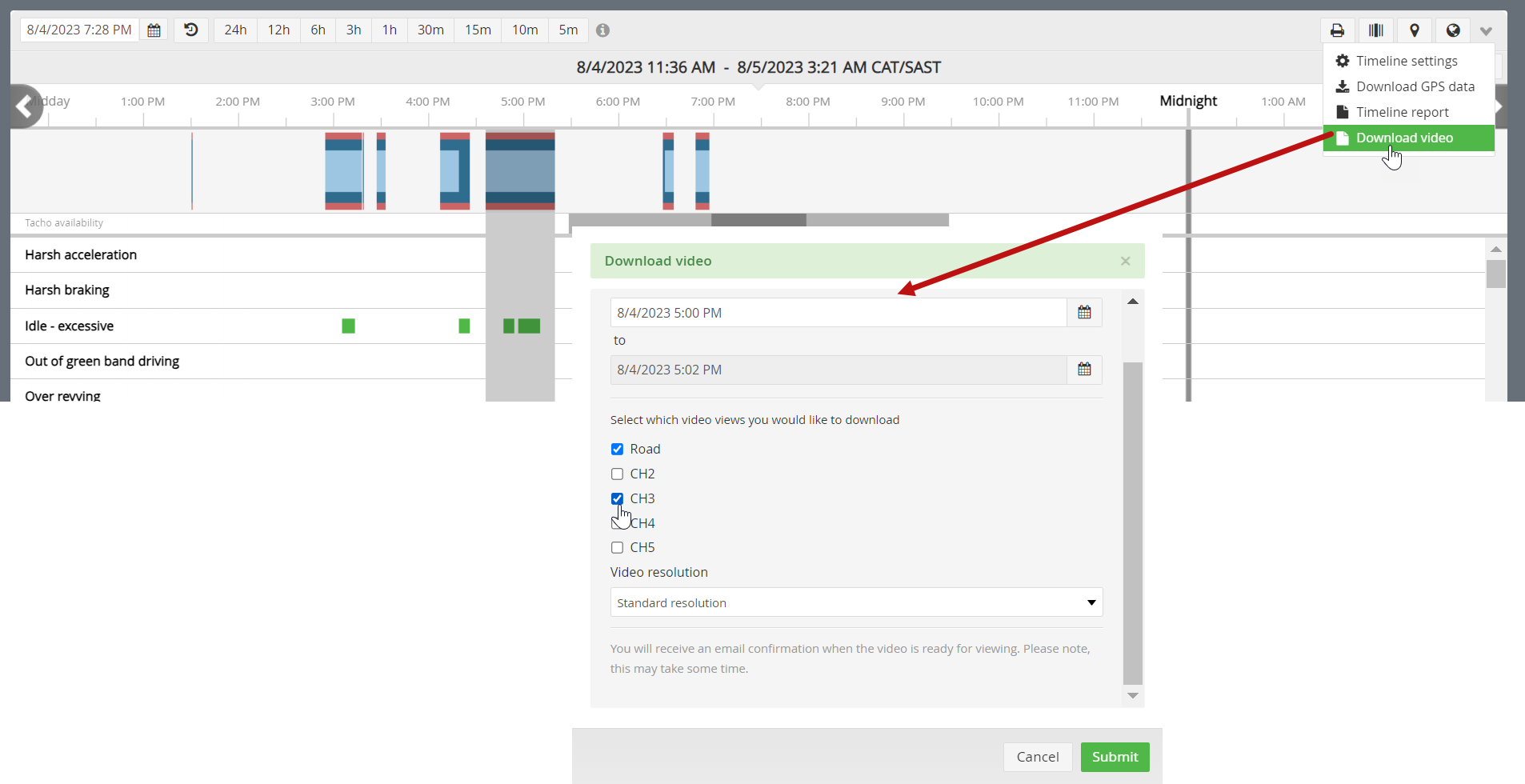The image size is (1525, 784).
Task: Click the barcode icon in toolbar
Action: click(x=1375, y=30)
